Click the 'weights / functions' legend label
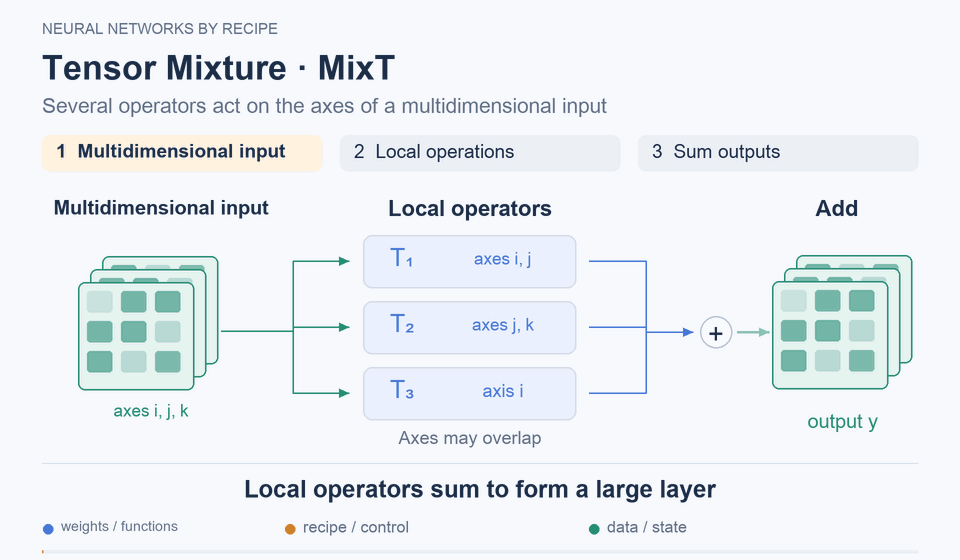Screen dimensions: 960x560 119,526
